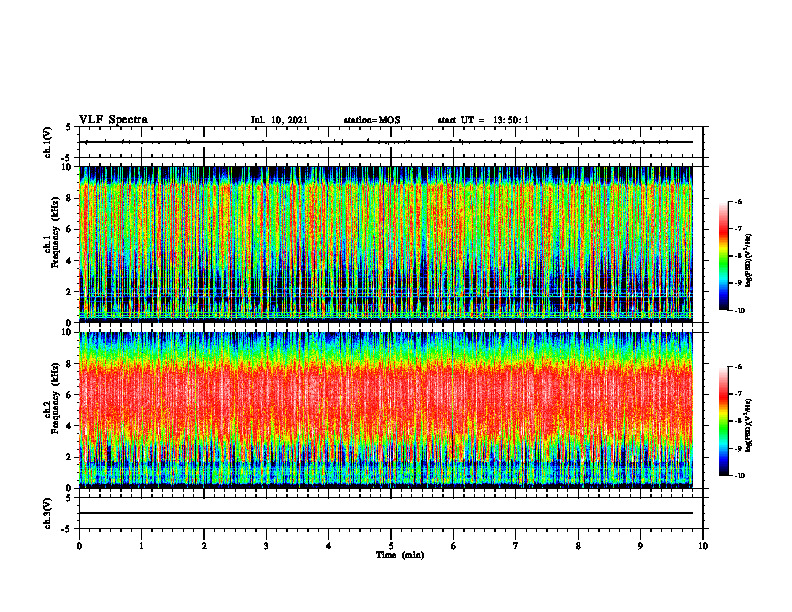Click the time axis tick label "8"
Screen dimensions: 792x612
click(x=578, y=546)
